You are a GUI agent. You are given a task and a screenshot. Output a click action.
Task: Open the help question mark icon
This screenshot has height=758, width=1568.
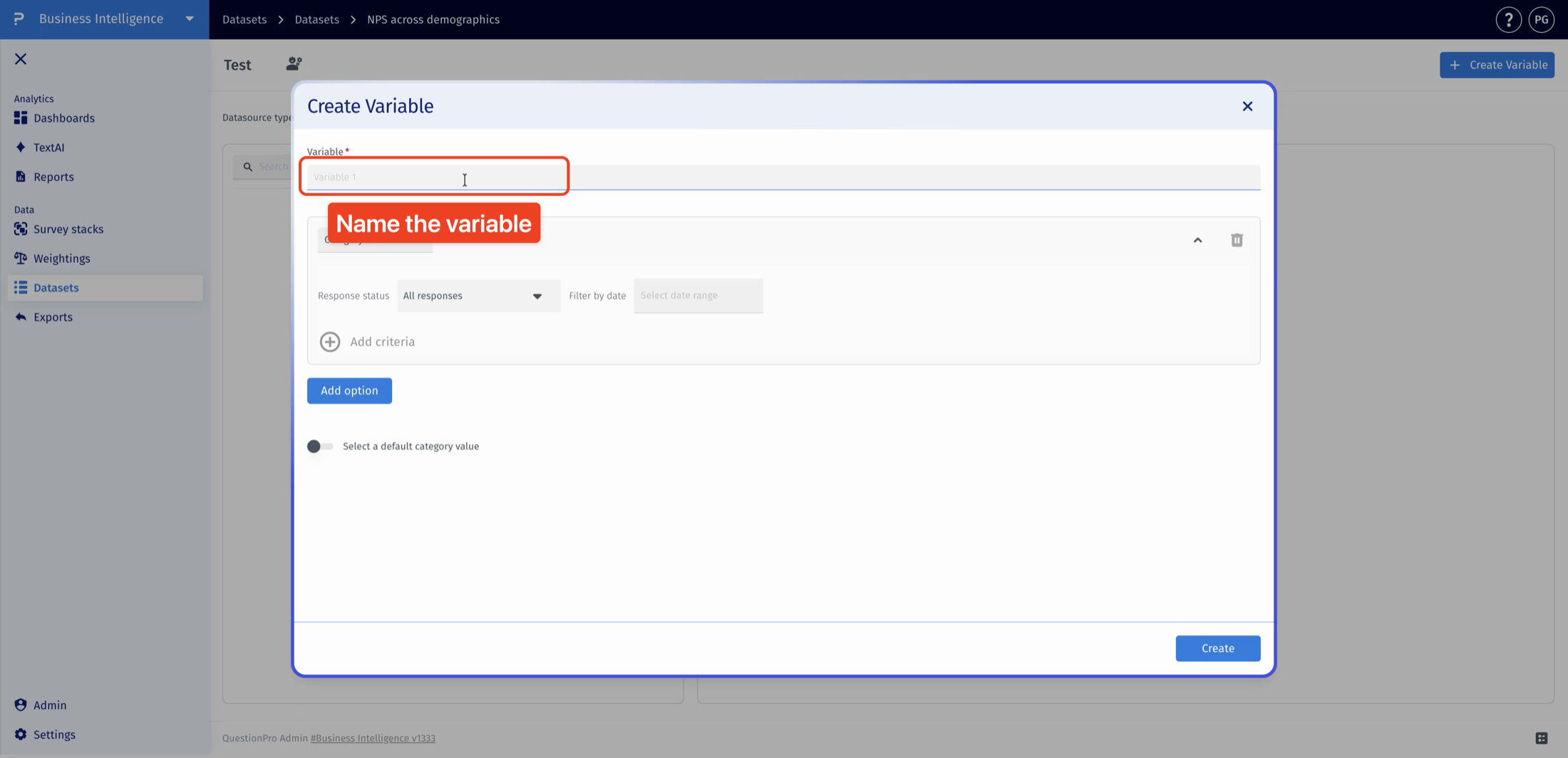1508,20
